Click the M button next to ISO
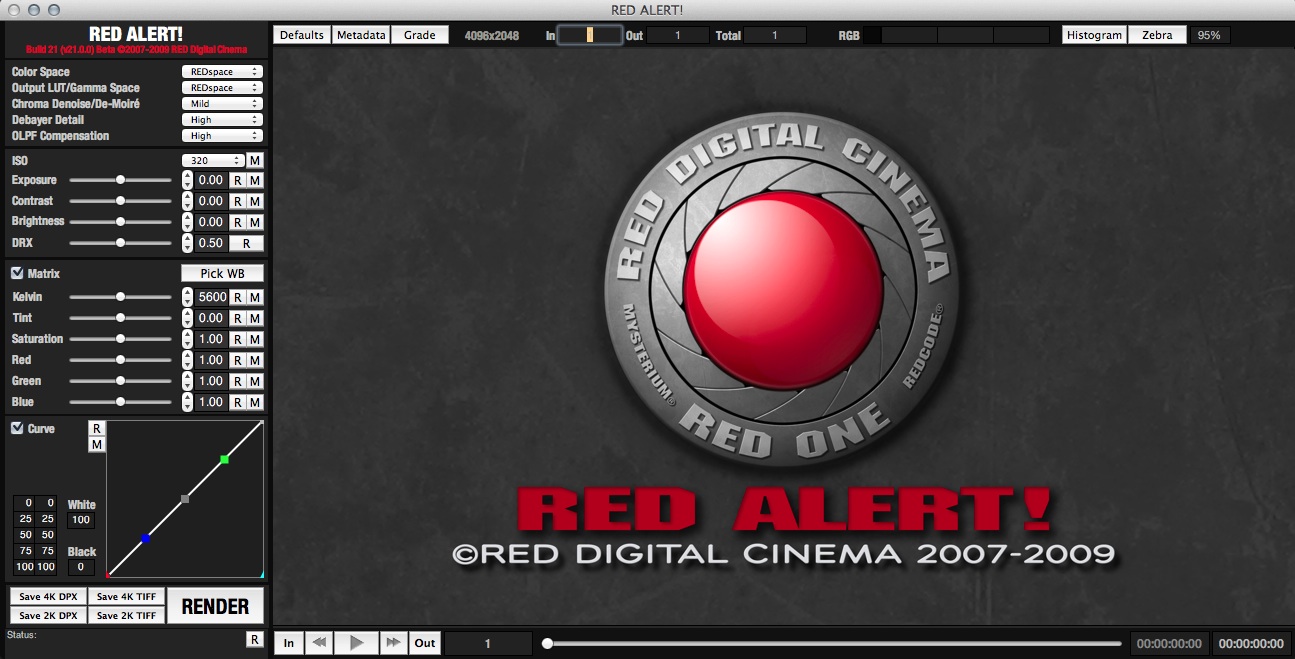Image resolution: width=1295 pixels, height=659 pixels. (x=255, y=161)
